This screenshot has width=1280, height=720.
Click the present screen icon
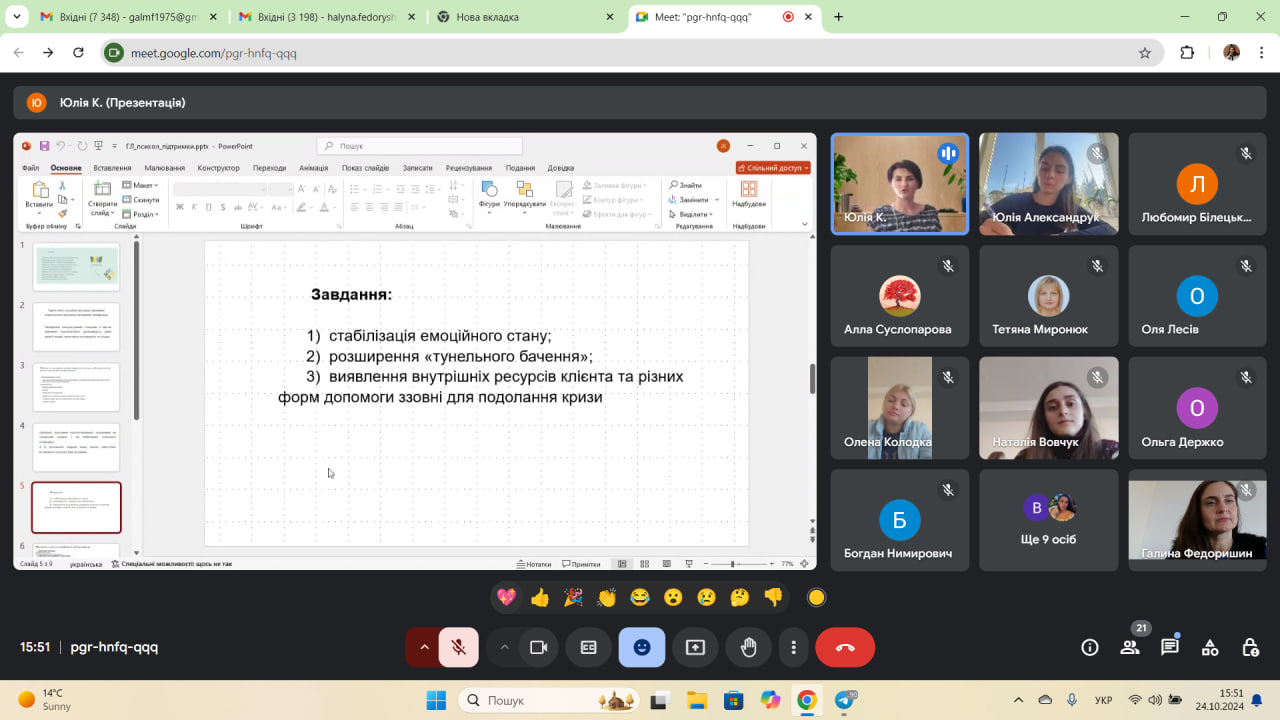695,647
